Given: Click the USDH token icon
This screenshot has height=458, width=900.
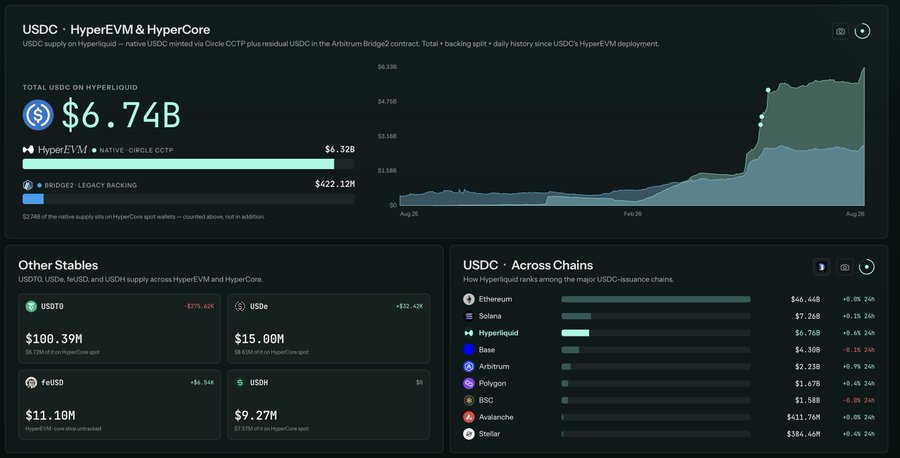Looking at the screenshot, I should pos(240,382).
